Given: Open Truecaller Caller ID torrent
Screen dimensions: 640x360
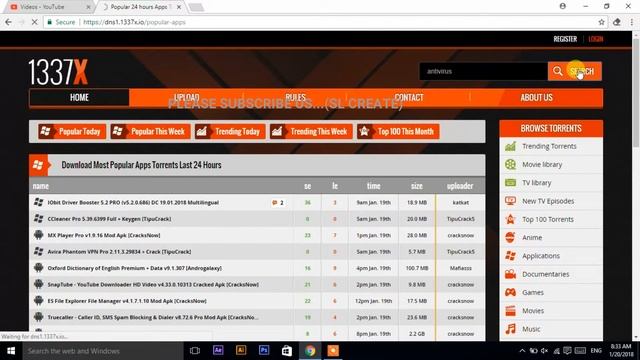Looking at the screenshot, I should [153, 317].
